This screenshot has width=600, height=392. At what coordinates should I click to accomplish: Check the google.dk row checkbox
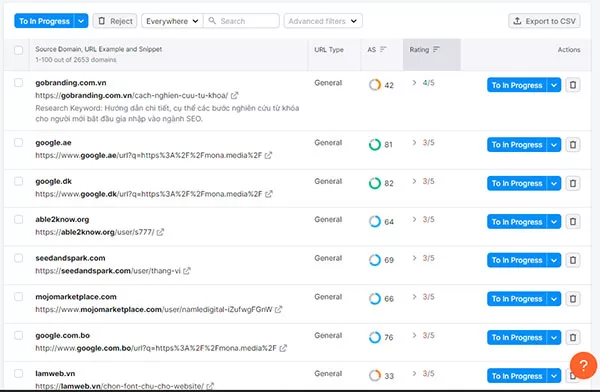pos(18,181)
